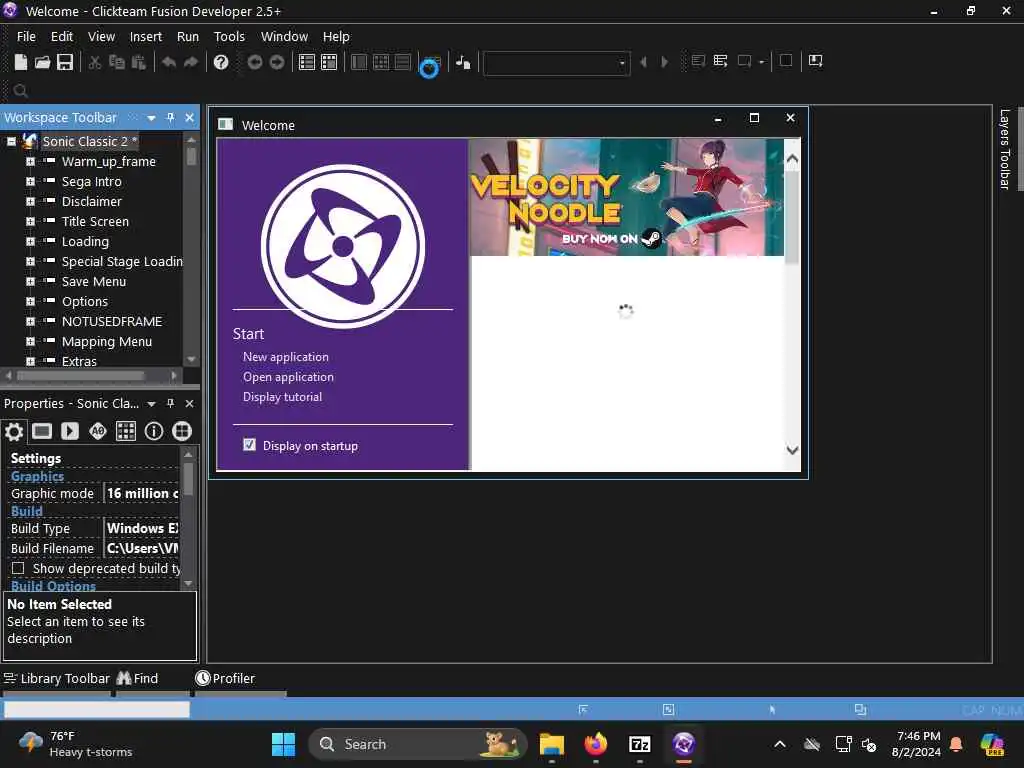Click the Undo arrow icon
Image resolution: width=1024 pixels, height=768 pixels.
click(x=169, y=62)
